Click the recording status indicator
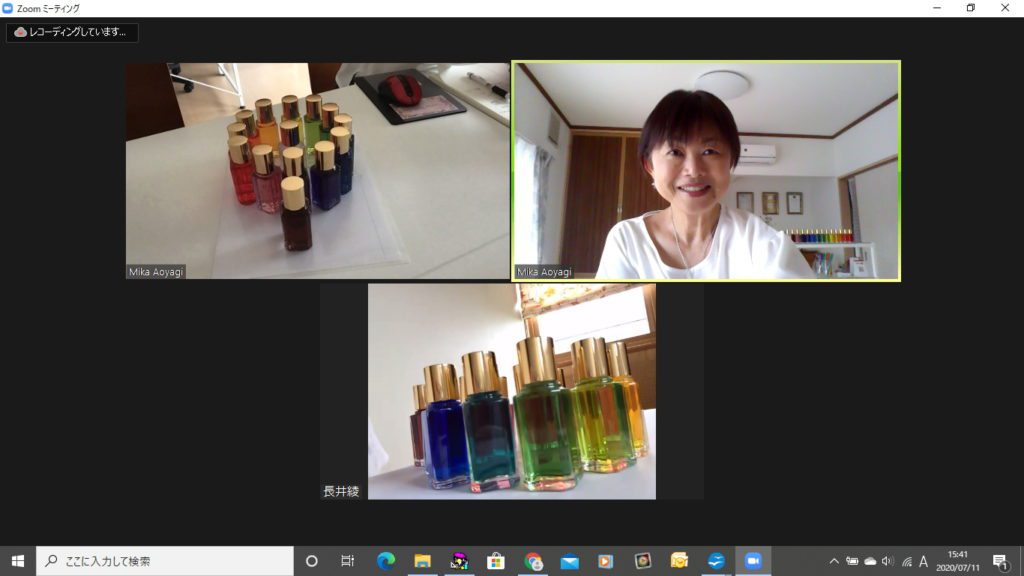The height and width of the screenshot is (576, 1024). click(x=72, y=32)
